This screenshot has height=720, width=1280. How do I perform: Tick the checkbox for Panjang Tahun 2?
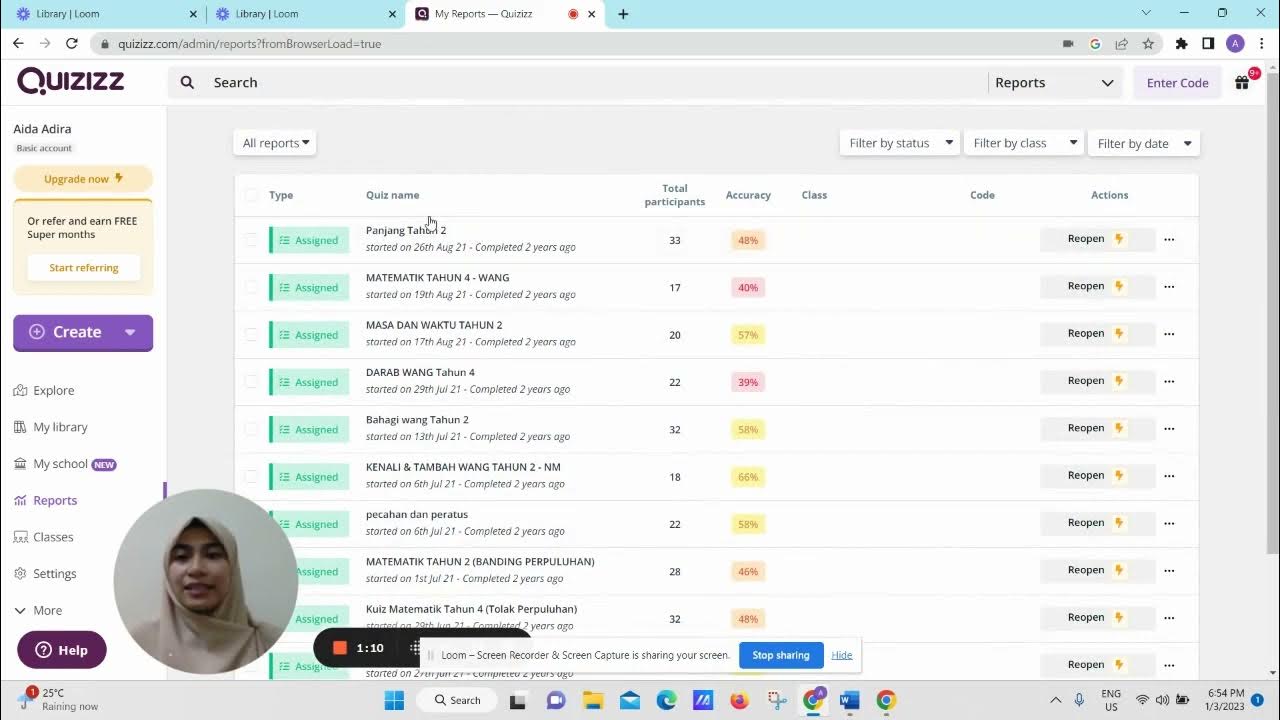pyautogui.click(x=251, y=240)
